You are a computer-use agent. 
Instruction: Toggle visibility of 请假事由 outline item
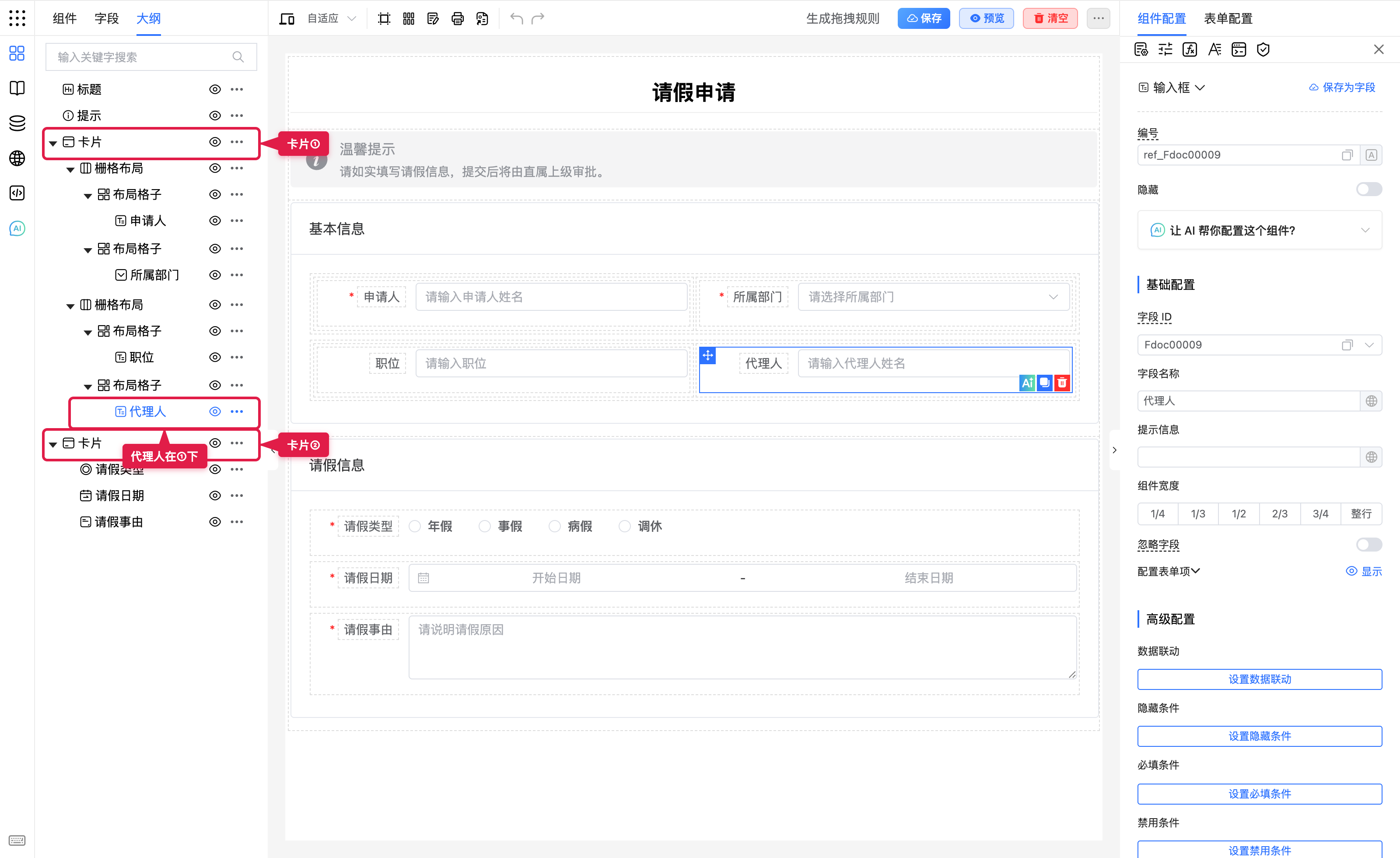(215, 522)
